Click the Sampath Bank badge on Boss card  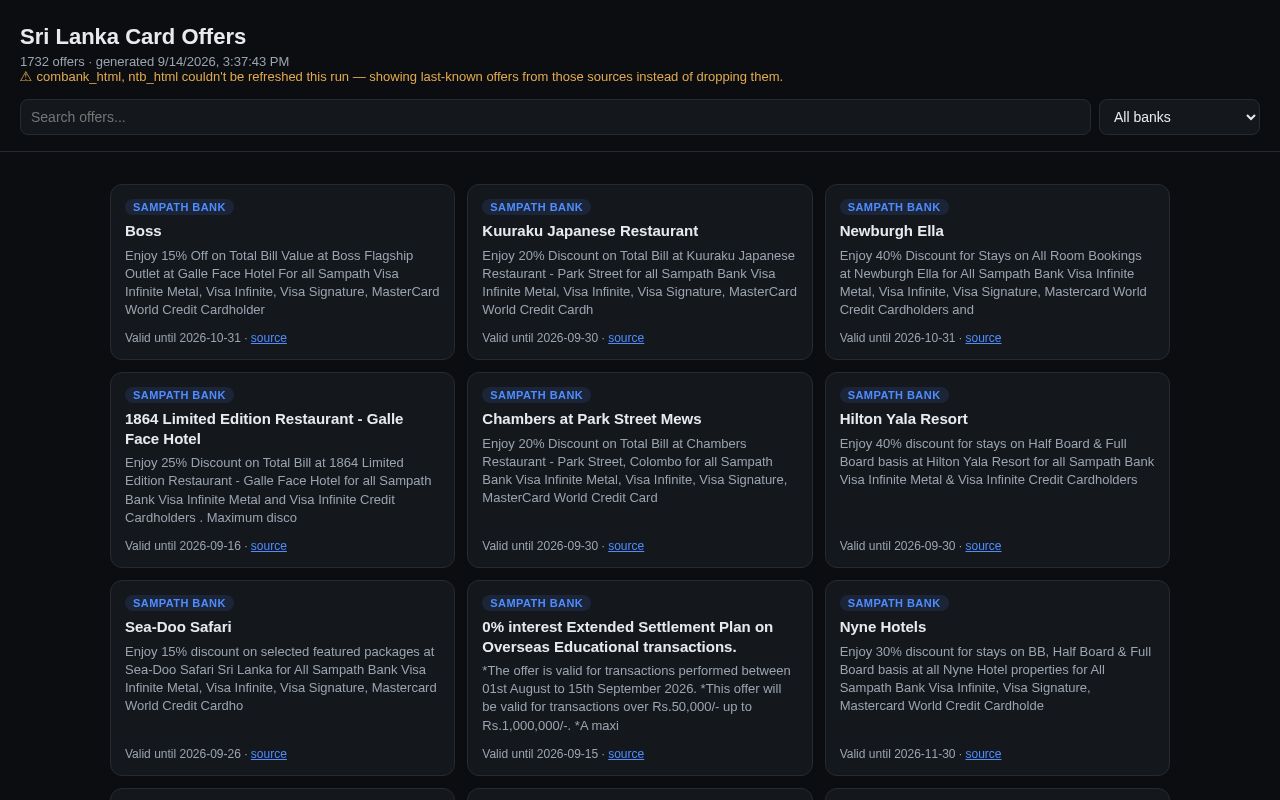point(179,207)
